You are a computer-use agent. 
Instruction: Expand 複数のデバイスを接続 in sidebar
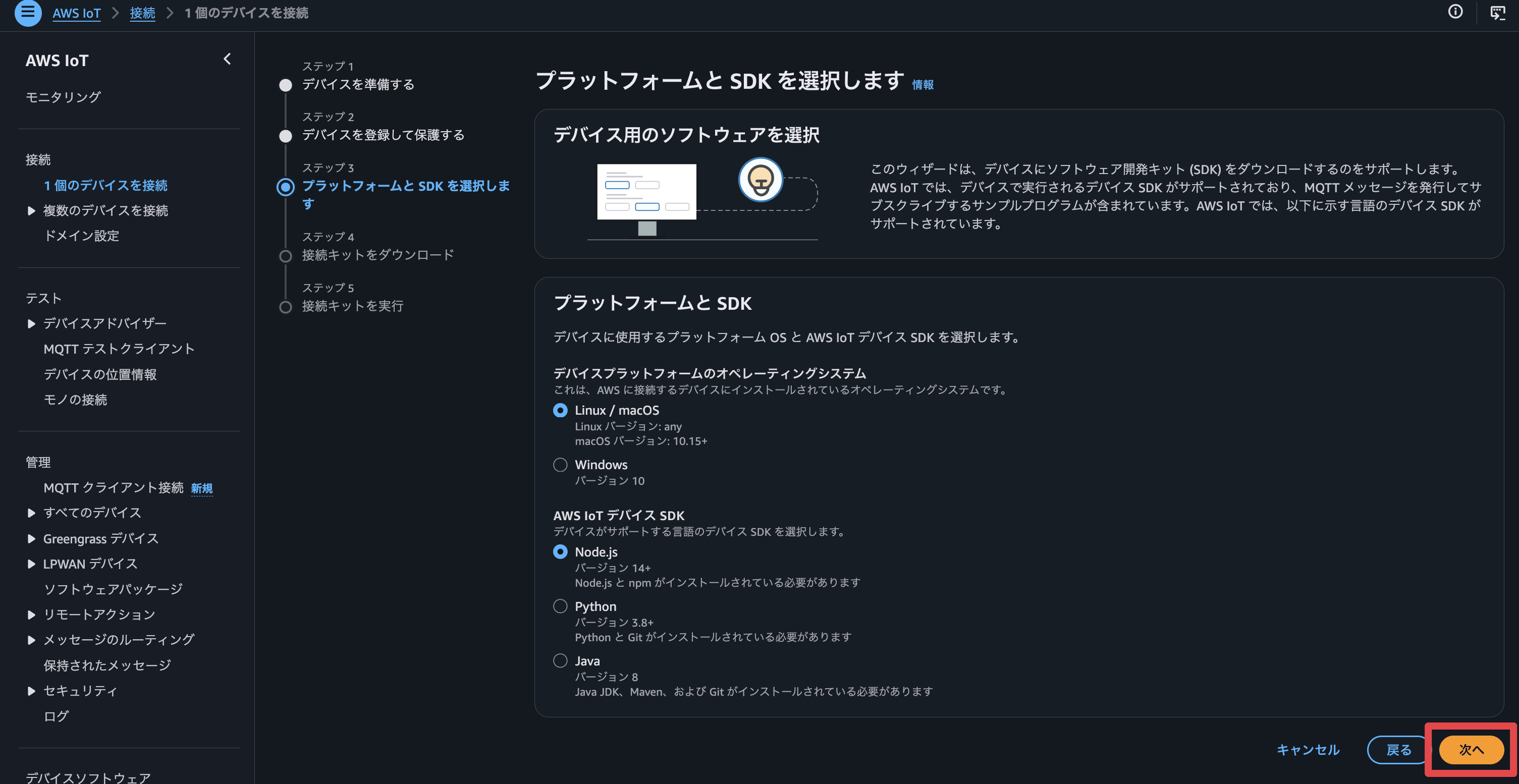point(31,211)
